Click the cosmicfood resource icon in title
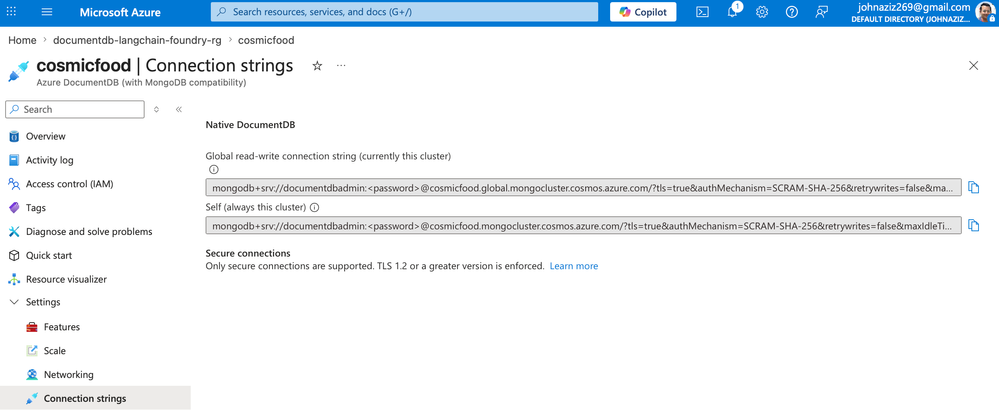This screenshot has width=999, height=414. [18, 71]
